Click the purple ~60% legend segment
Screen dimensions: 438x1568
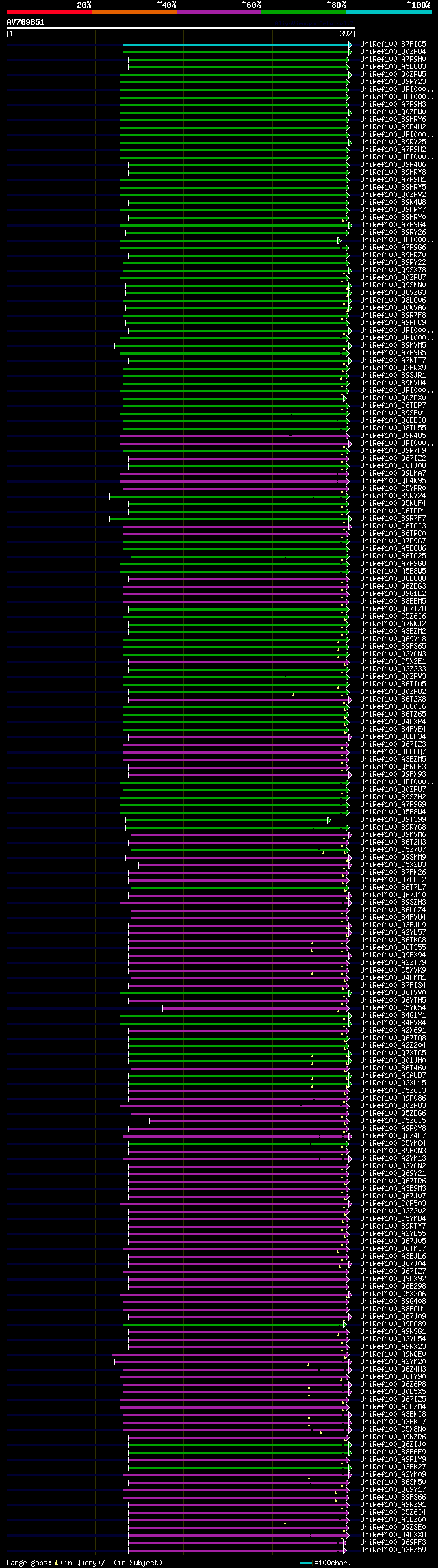coord(218,12)
